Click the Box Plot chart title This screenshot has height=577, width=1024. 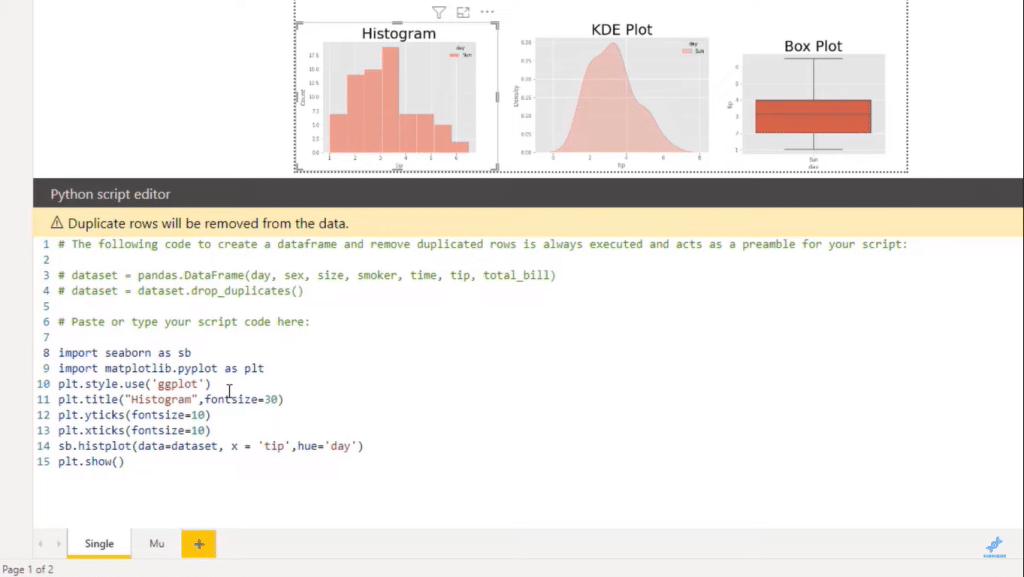[813, 46]
